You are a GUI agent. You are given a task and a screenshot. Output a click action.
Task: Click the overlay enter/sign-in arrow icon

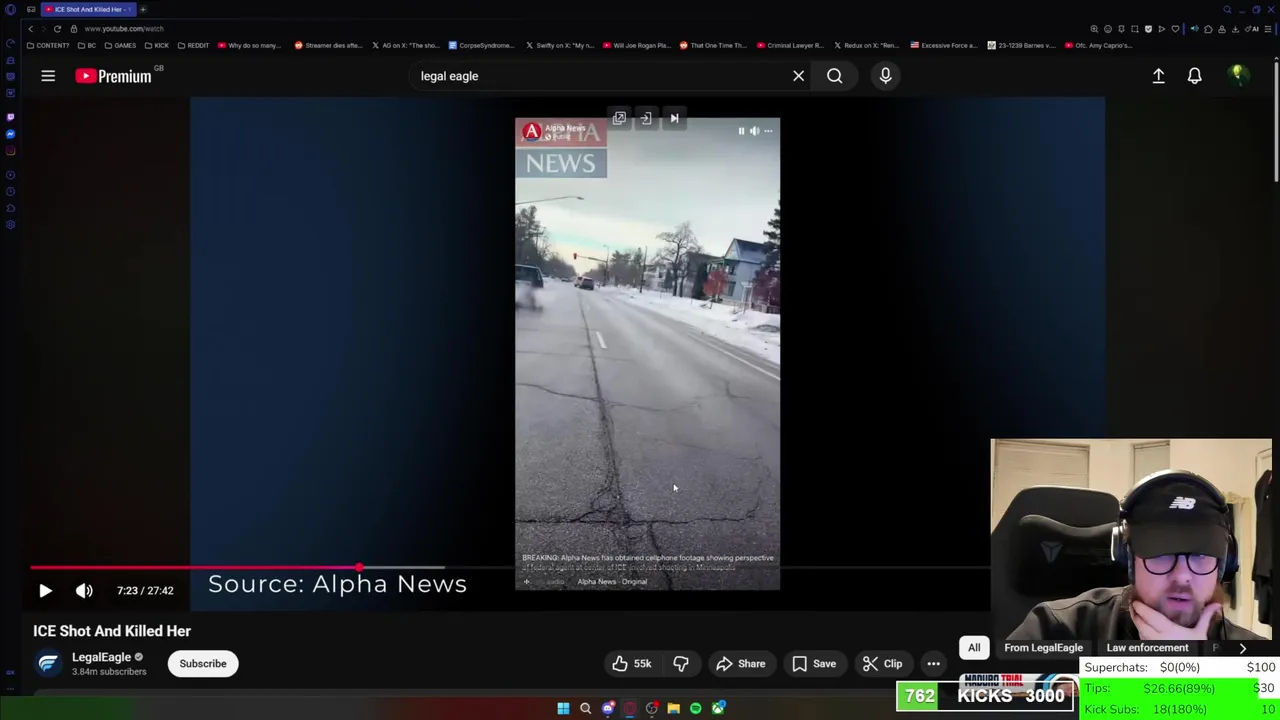pyautogui.click(x=646, y=118)
